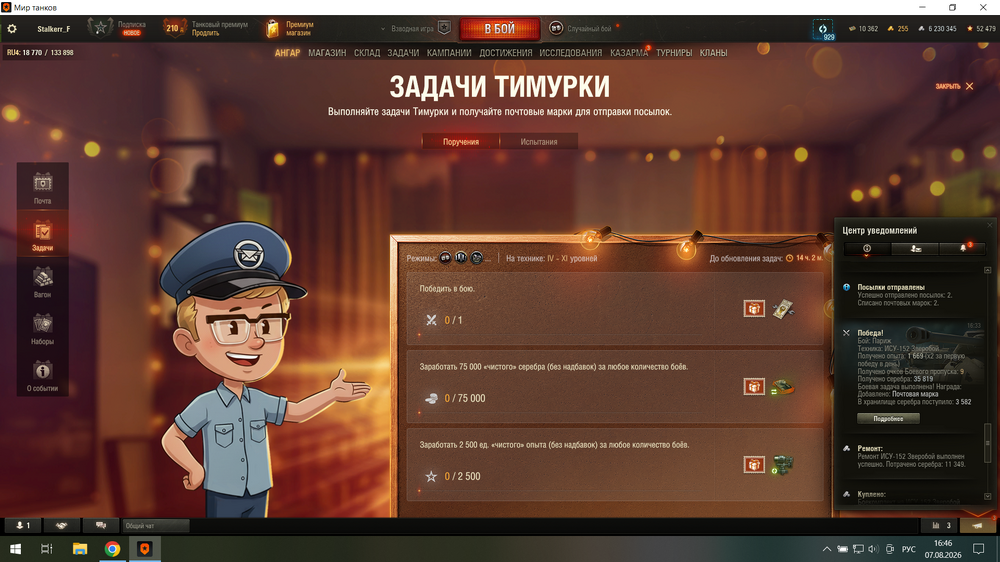The image size is (1000, 562).
Task: Select the Задачи sidebar icon
Action: 43,234
